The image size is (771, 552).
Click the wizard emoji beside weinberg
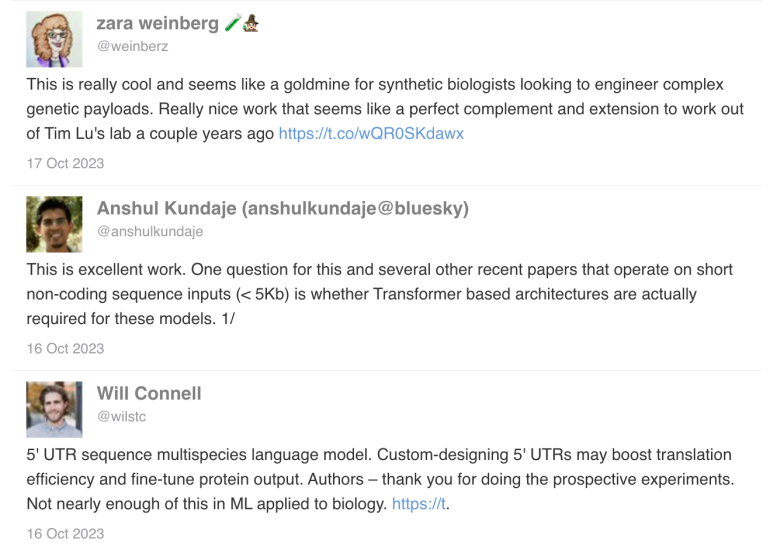point(251,23)
